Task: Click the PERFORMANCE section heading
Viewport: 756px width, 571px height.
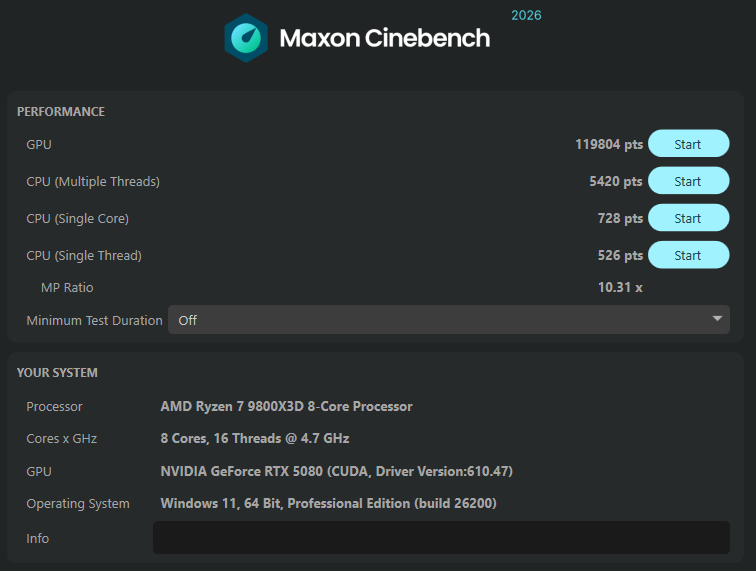Action: pos(61,112)
